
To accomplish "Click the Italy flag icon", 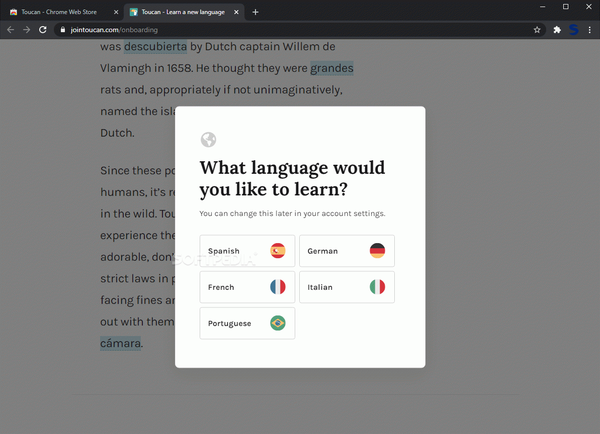I will (377, 287).
